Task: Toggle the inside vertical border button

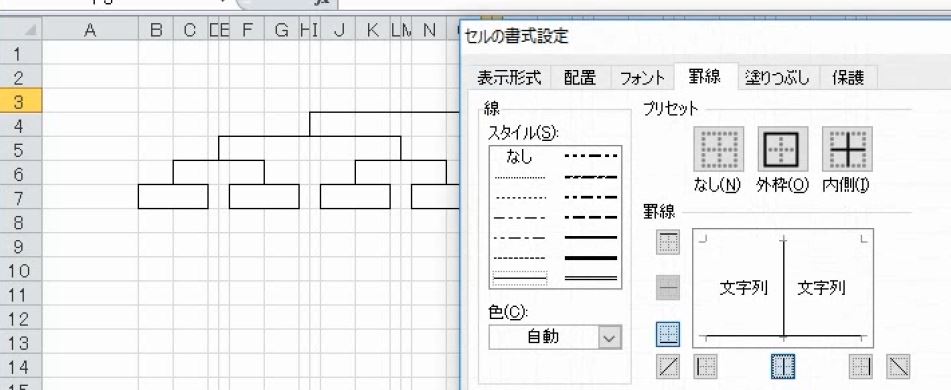Action: click(783, 366)
